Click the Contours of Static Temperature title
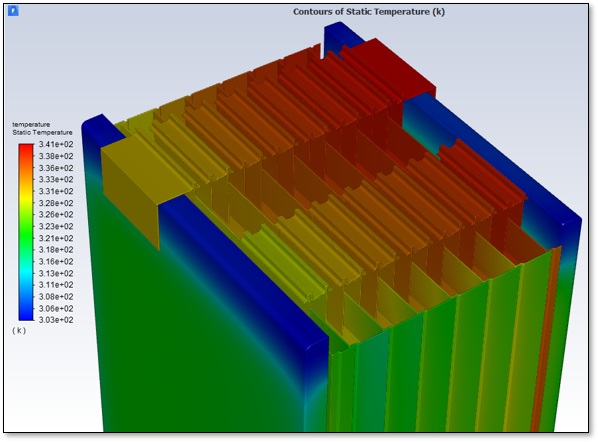The height and width of the screenshot is (442, 598). pyautogui.click(x=369, y=12)
